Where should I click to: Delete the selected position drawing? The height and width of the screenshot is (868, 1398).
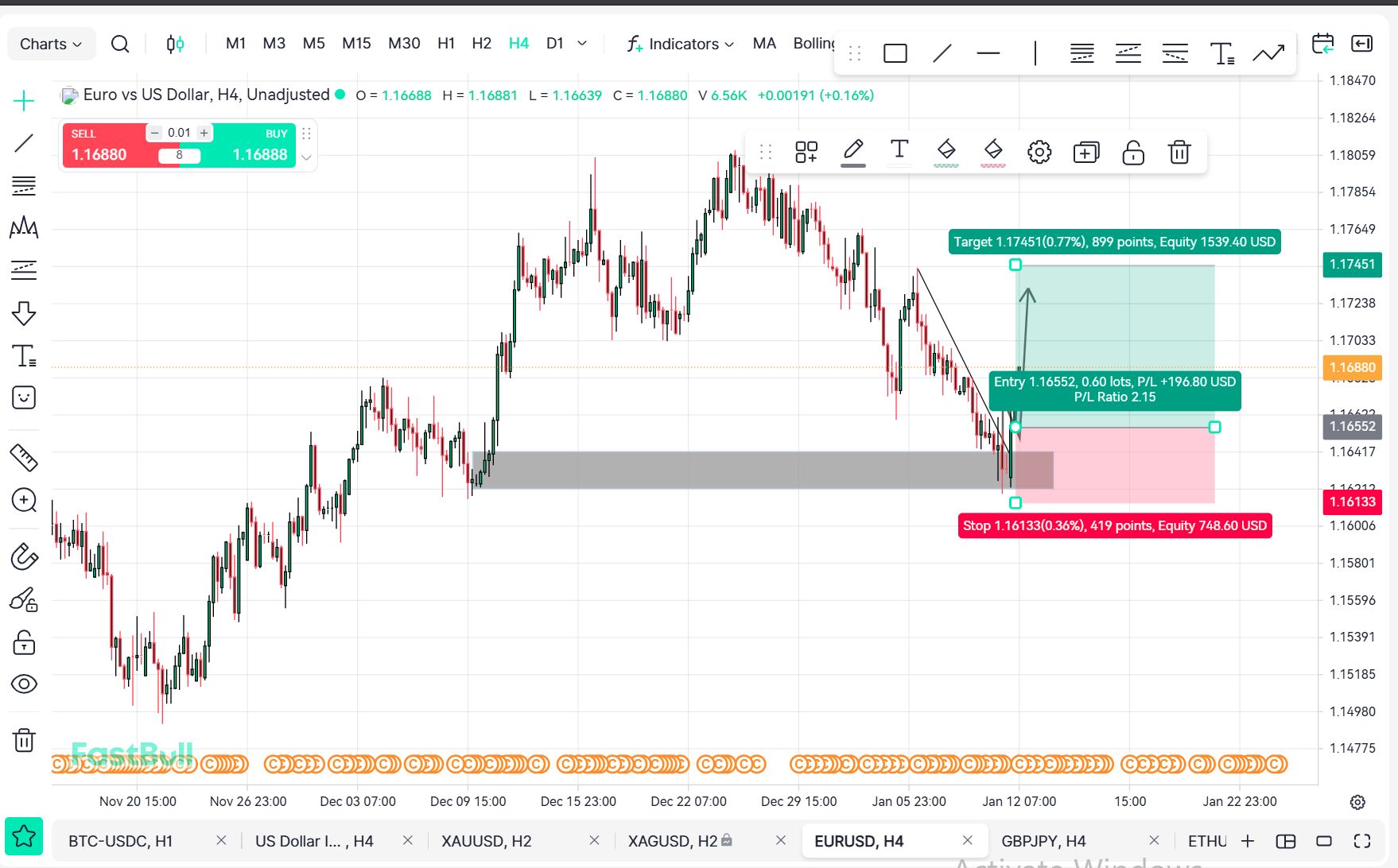[1179, 152]
